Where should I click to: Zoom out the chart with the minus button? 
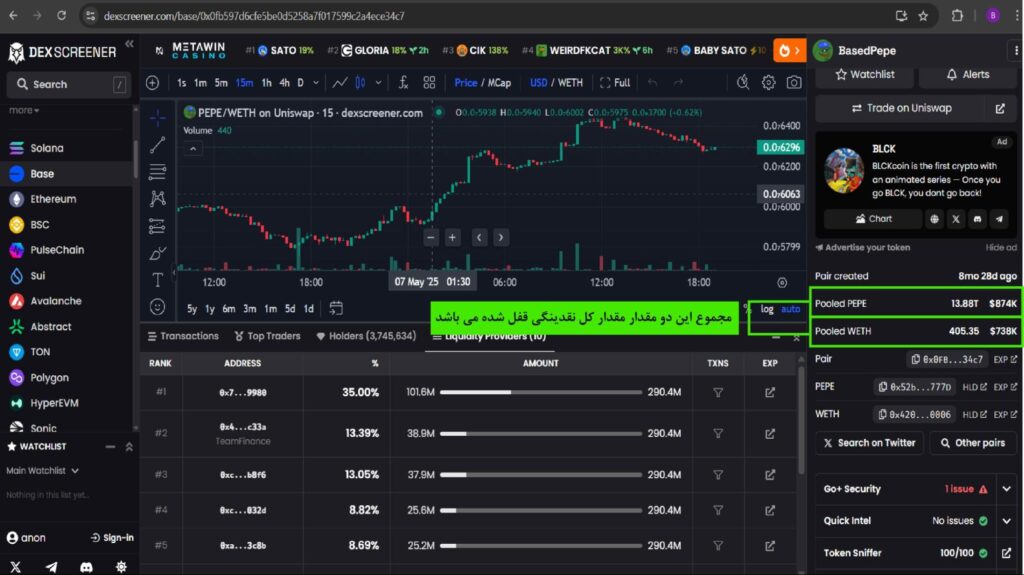pyautogui.click(x=430, y=238)
